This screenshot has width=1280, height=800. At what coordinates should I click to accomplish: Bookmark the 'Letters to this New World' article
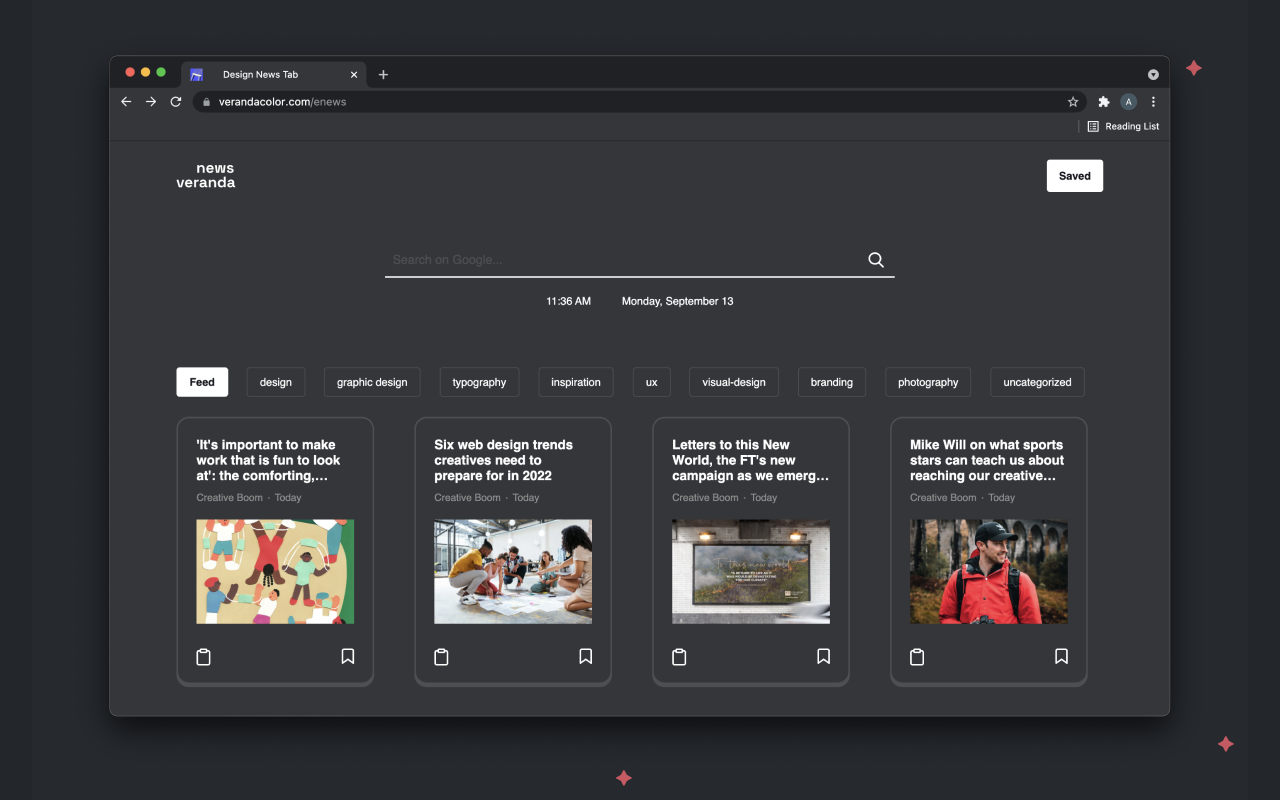(x=823, y=656)
